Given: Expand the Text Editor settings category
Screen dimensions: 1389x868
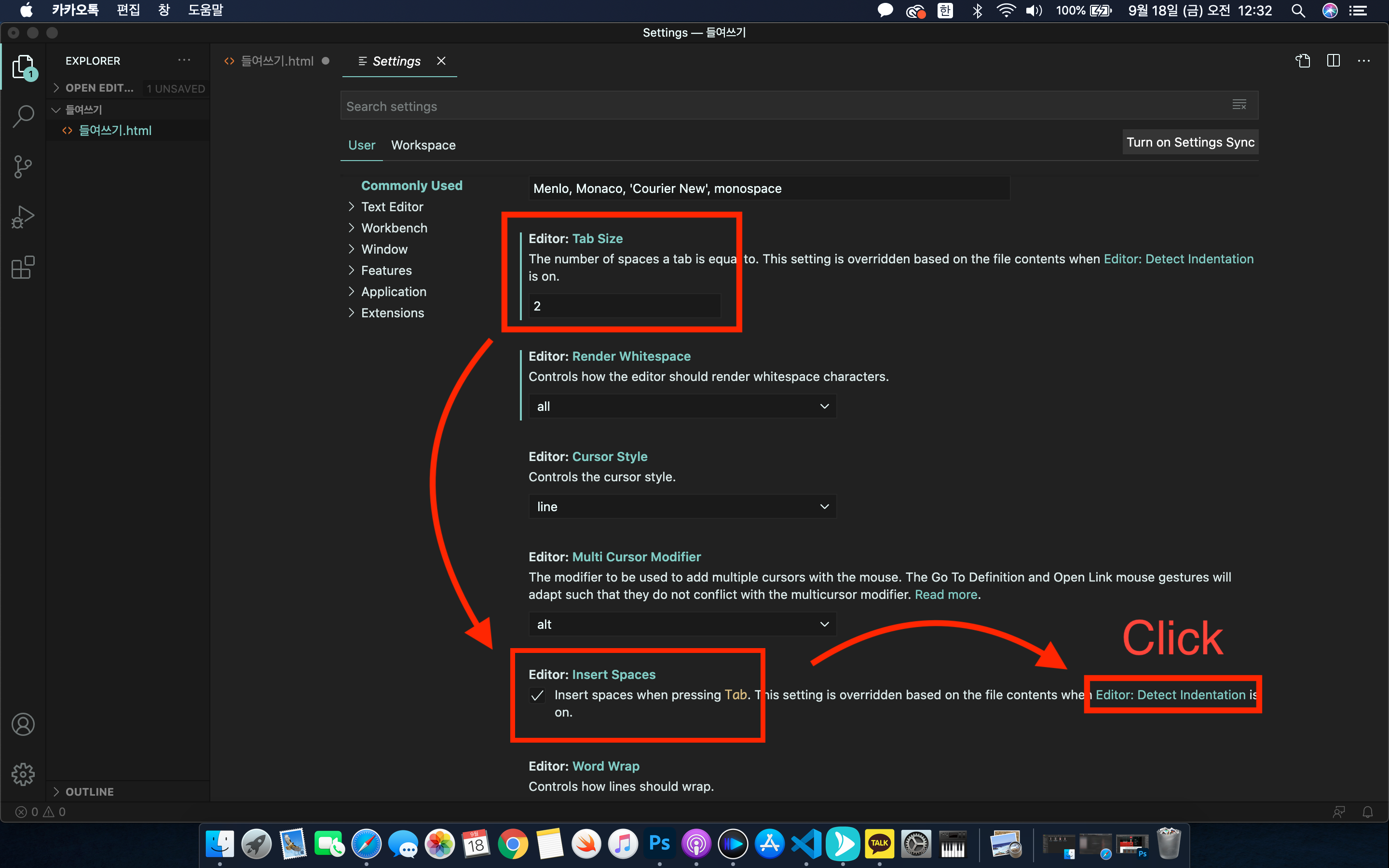Looking at the screenshot, I should click(x=392, y=207).
